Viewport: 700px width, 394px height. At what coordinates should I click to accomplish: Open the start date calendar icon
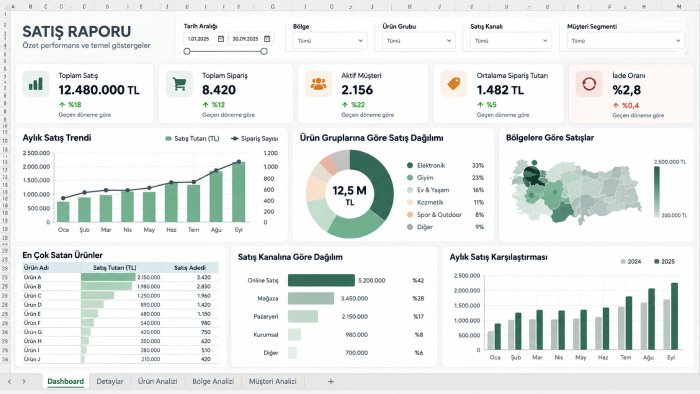click(x=221, y=39)
